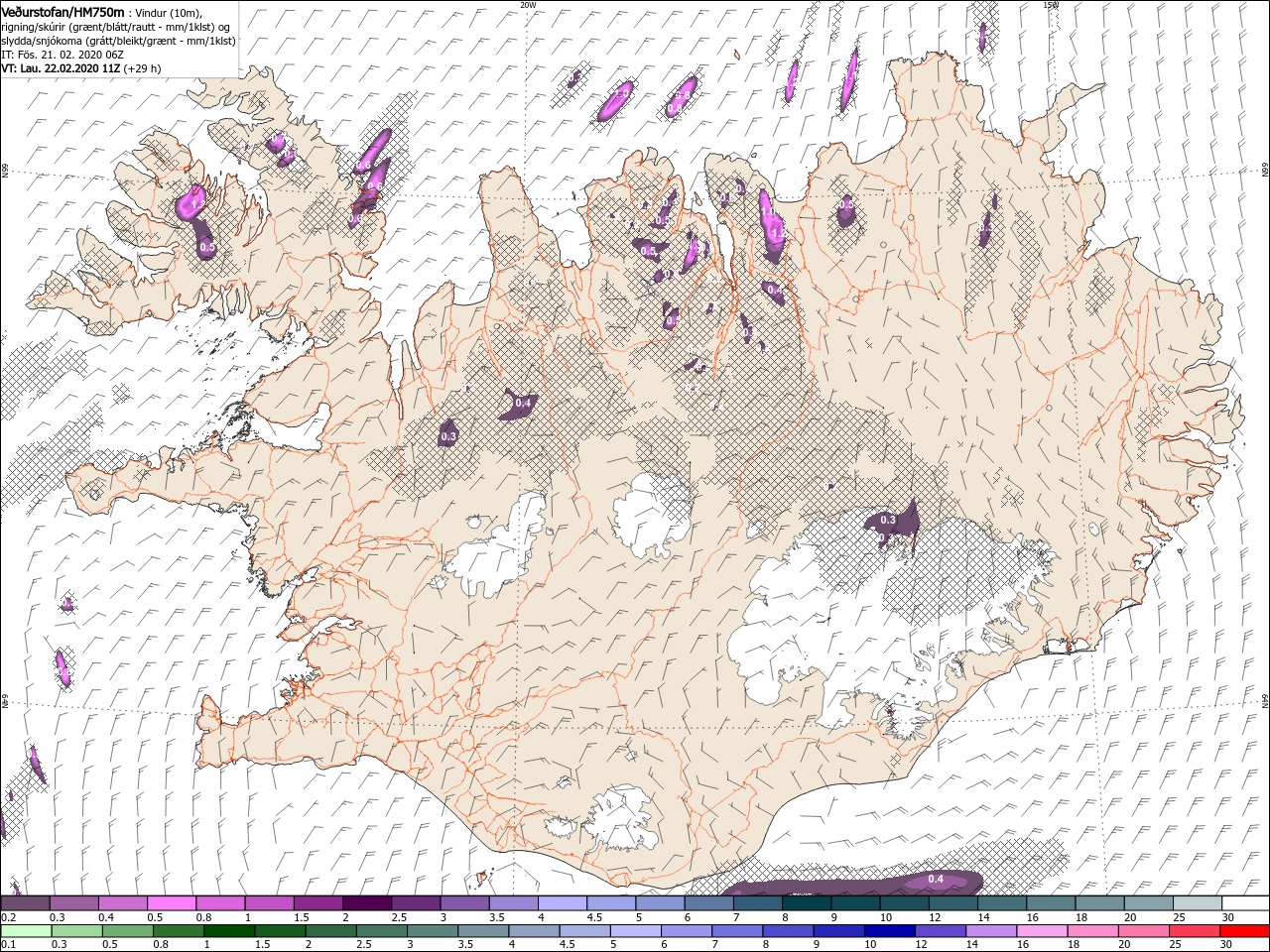Select the deep blue rain swatch between 10 and 12
This screenshot has height=952, width=1270.
(888, 931)
